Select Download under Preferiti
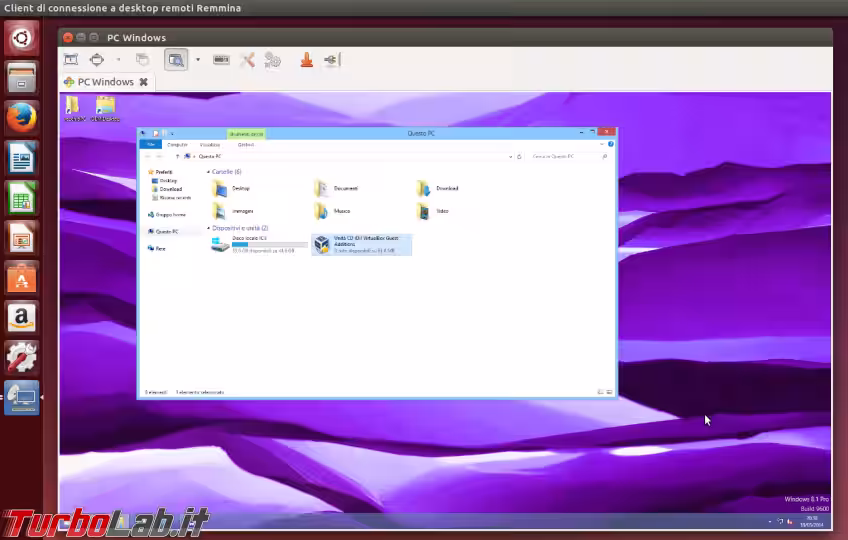The width and height of the screenshot is (848, 540). click(x=167, y=189)
